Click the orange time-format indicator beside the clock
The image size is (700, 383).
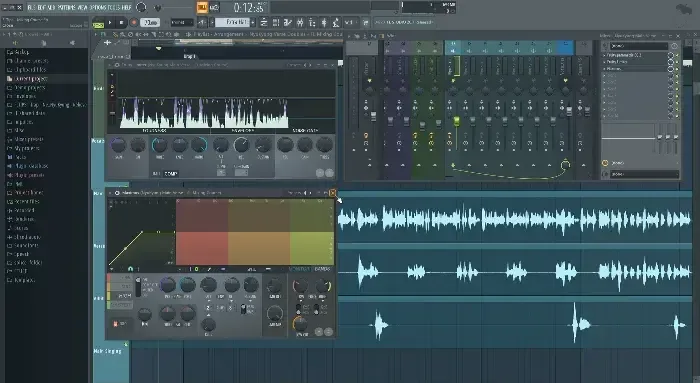click(202, 7)
